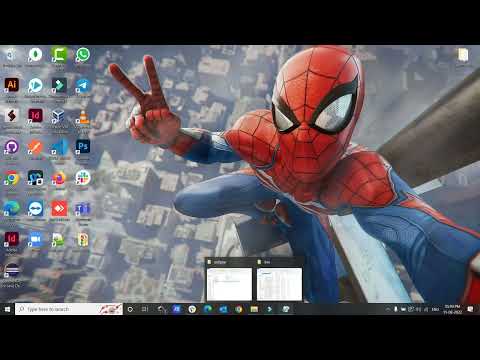Launch Adobe Illustrator from the desktop
Screen dimensions: 480x360
tap(12, 85)
